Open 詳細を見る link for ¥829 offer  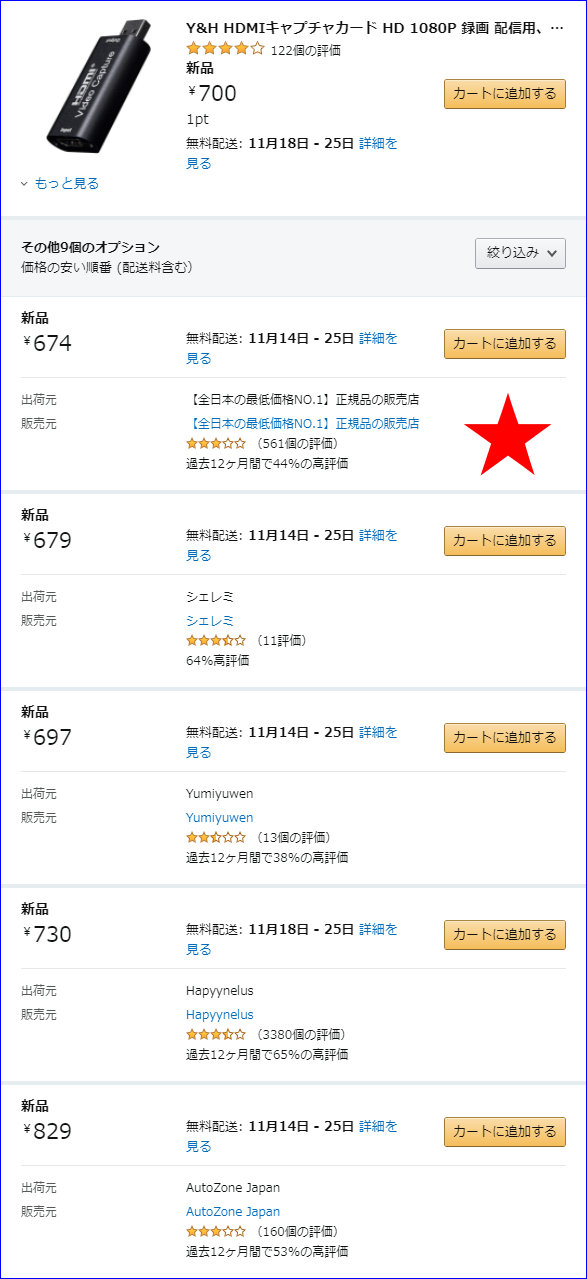292,1136
